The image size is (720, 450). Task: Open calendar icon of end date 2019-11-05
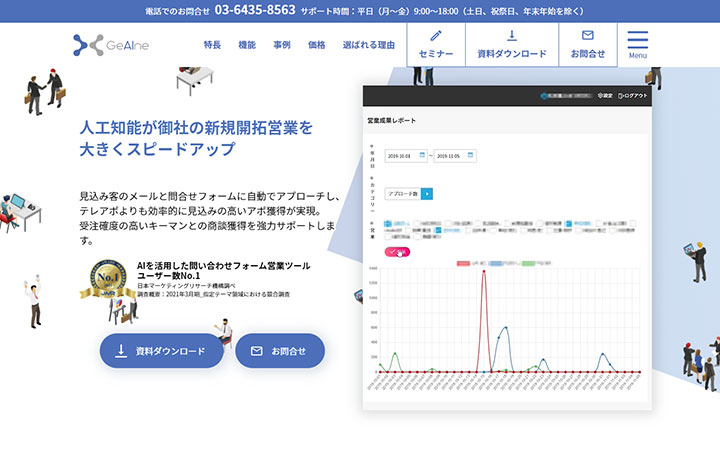click(469, 156)
